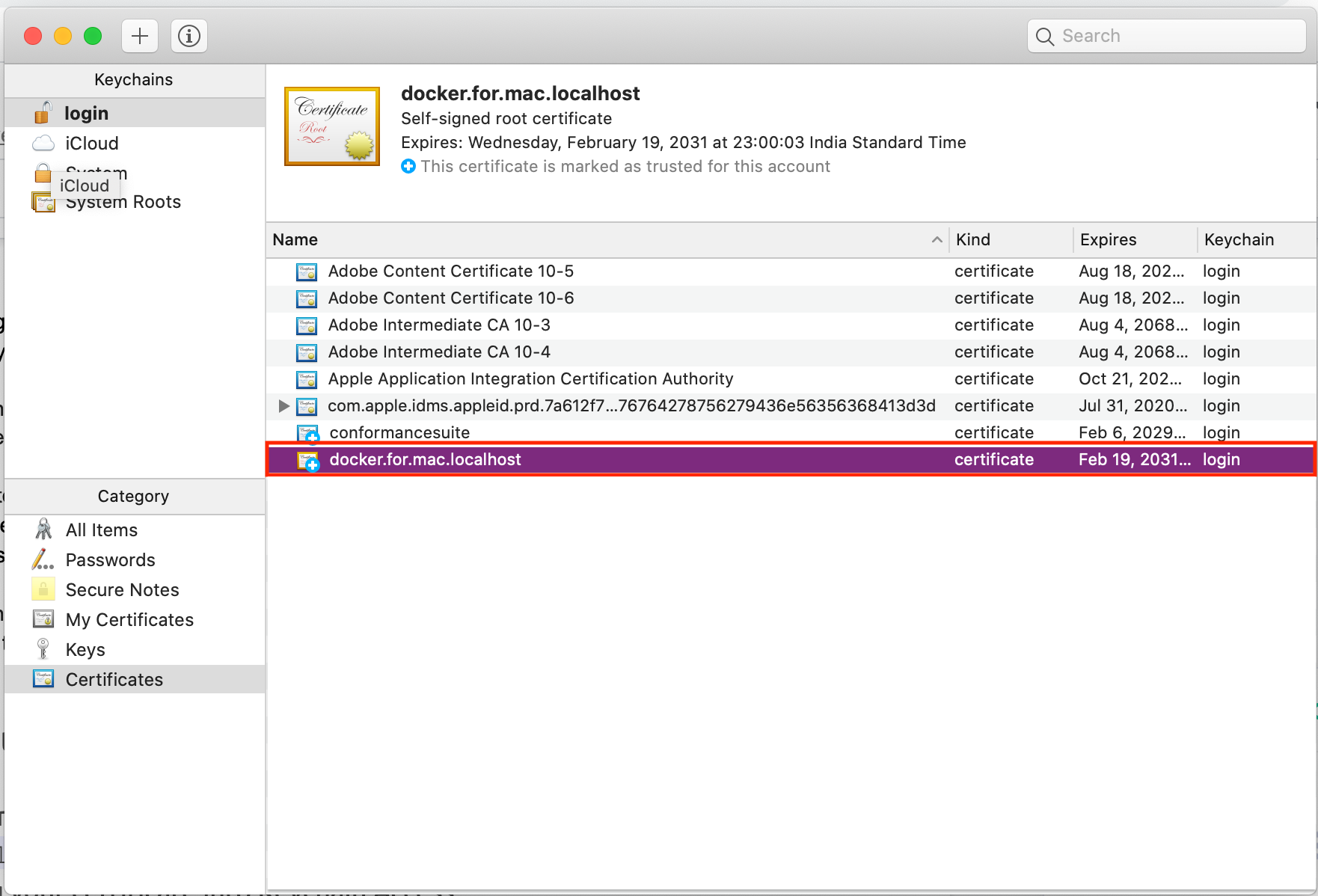Select the All Items category
The height and width of the screenshot is (896, 1318).
click(135, 530)
